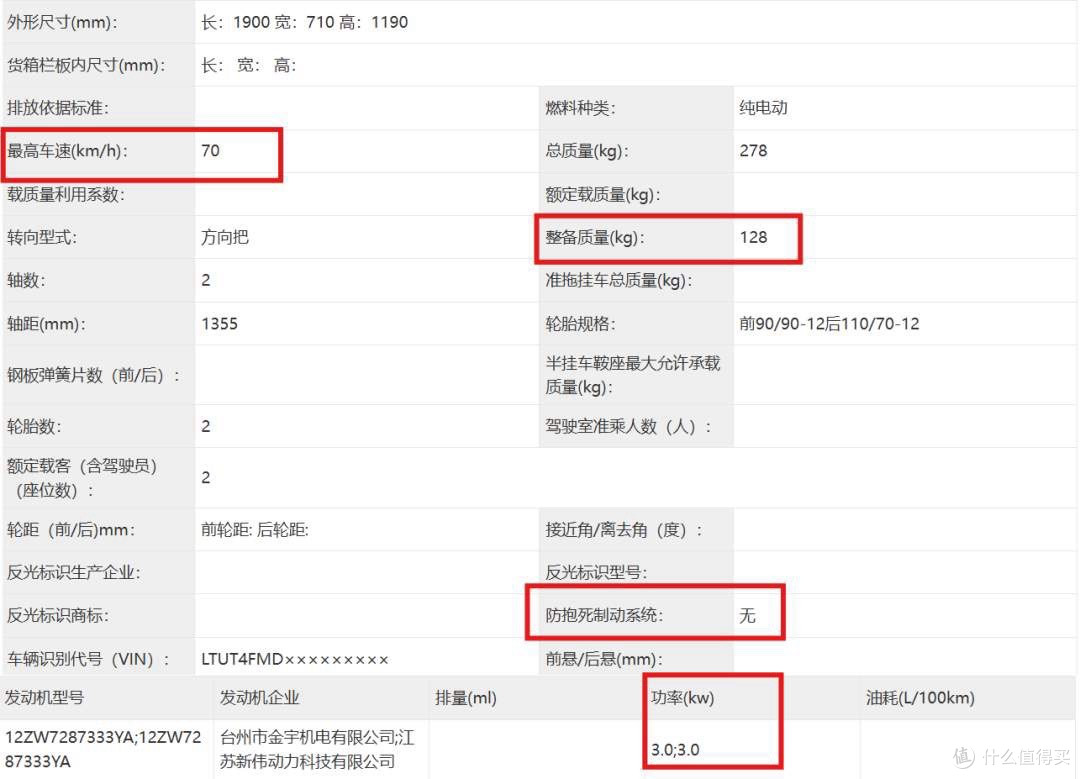Click the 轮距 (前/后)mm label
Image resolution: width=1080 pixels, height=779 pixels.
point(71,530)
